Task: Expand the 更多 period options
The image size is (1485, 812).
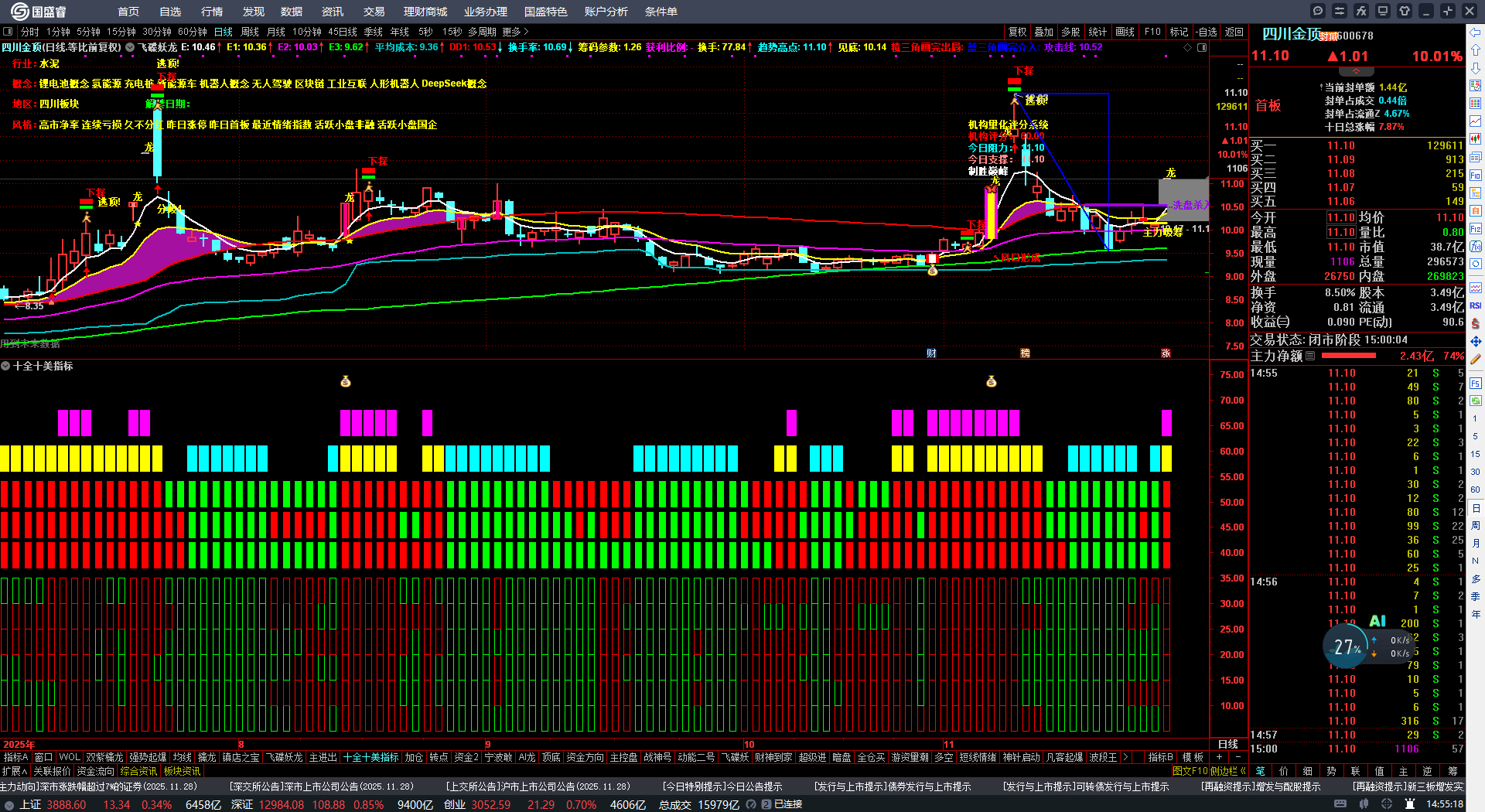Action: coord(516,32)
